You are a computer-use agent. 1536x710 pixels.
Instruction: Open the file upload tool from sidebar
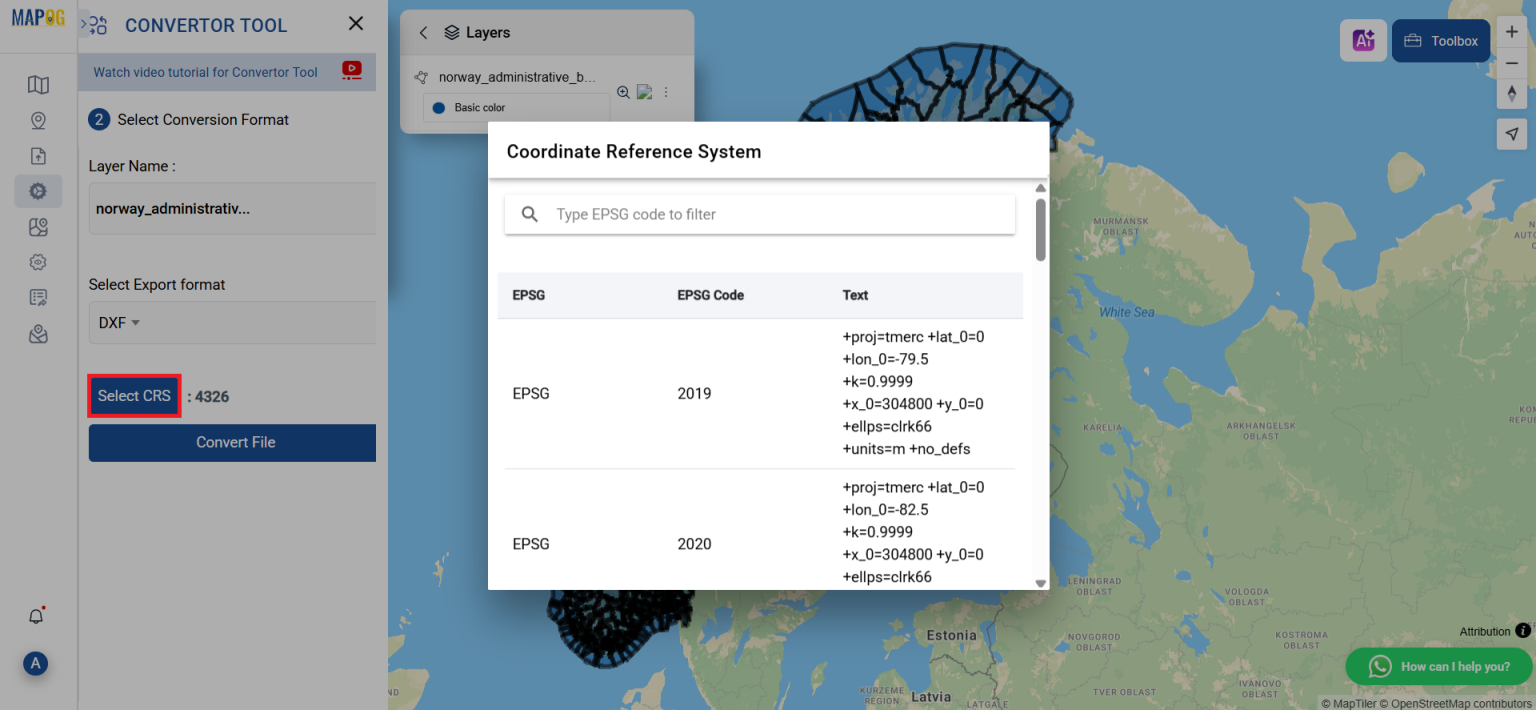(x=38, y=156)
